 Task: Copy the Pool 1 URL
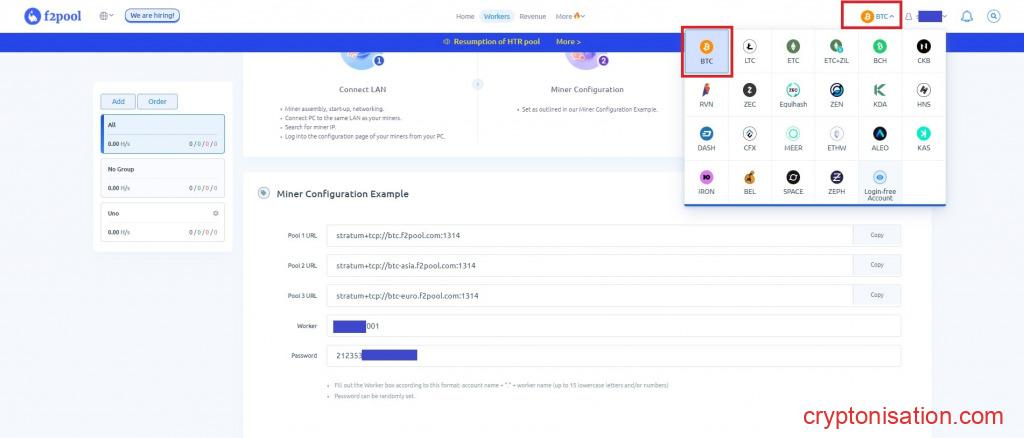pyautogui.click(x=876, y=236)
